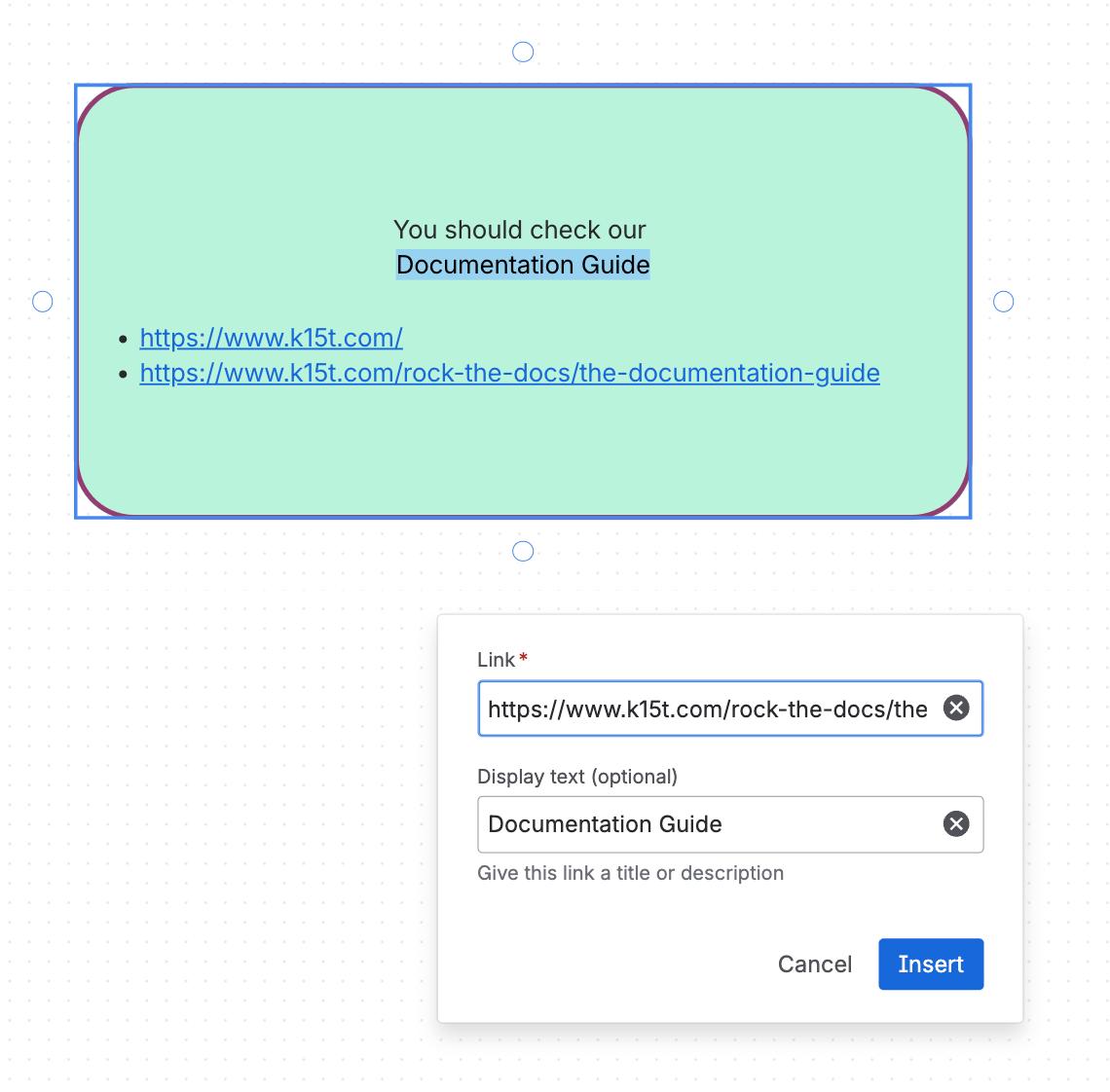
Task: Click the highlighted Documentation Guide text in shape
Action: [x=523, y=265]
